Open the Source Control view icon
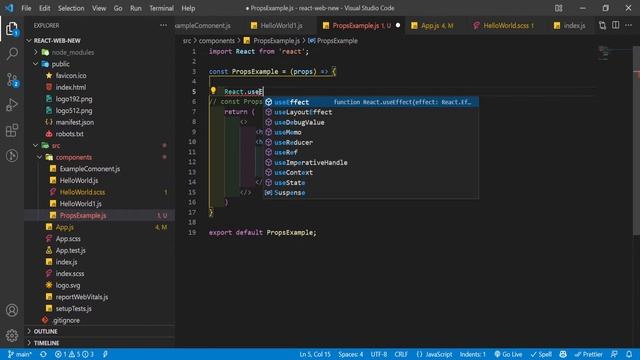 point(12,80)
